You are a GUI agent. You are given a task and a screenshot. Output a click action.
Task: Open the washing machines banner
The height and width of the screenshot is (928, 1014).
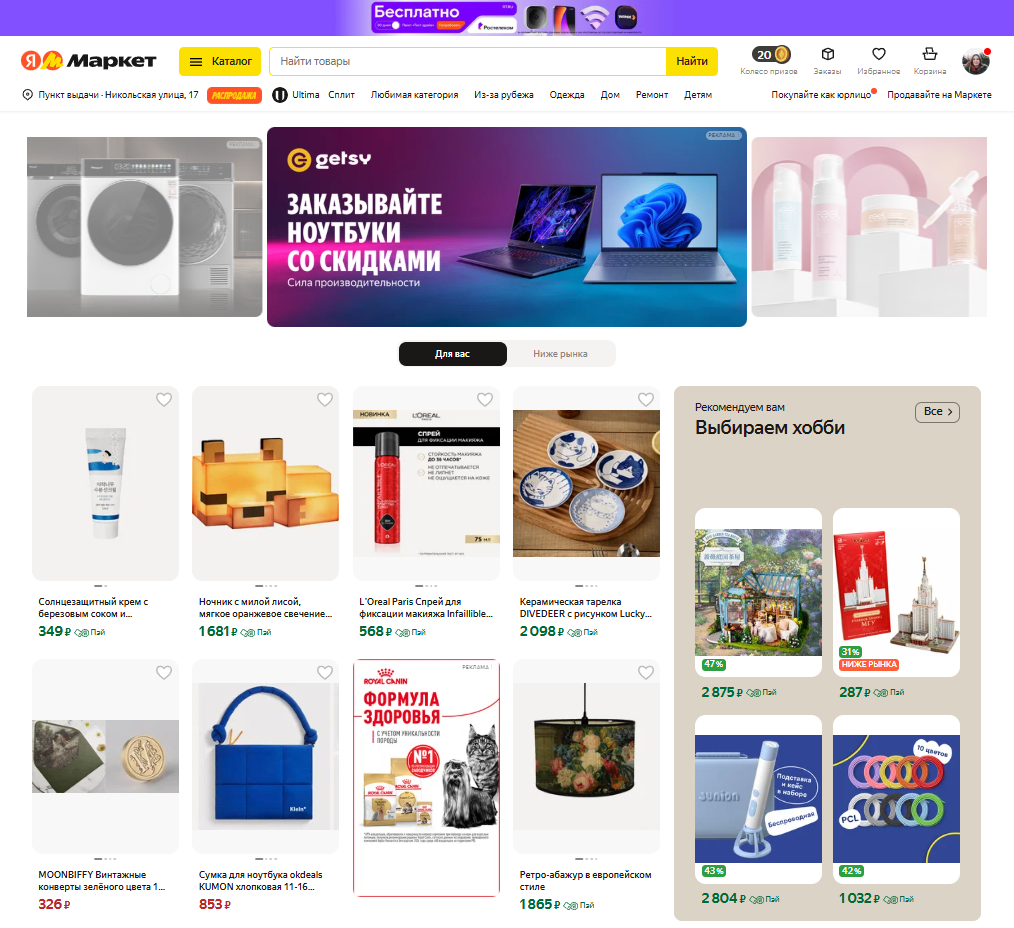(145, 227)
